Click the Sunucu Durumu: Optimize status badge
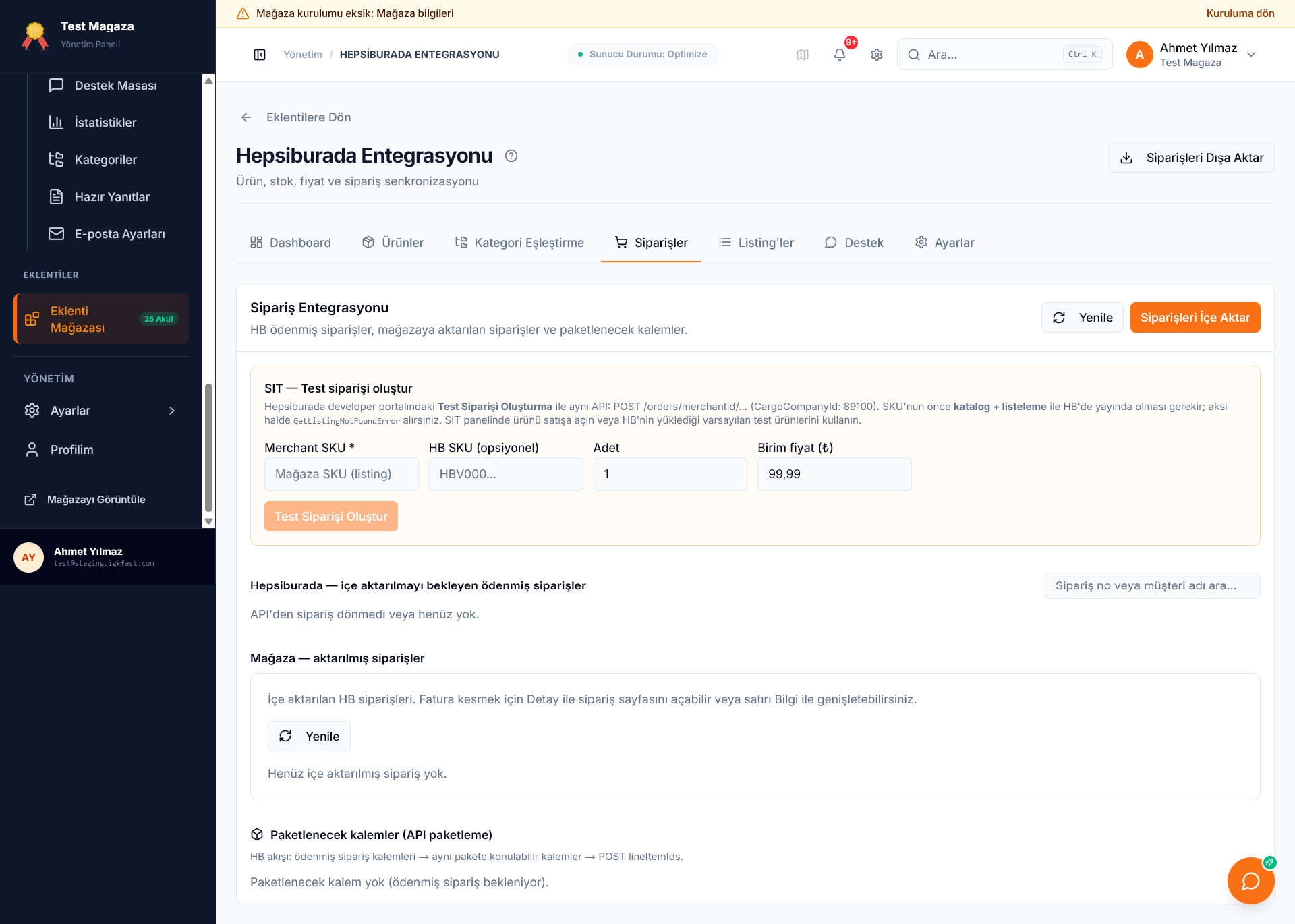 (642, 55)
